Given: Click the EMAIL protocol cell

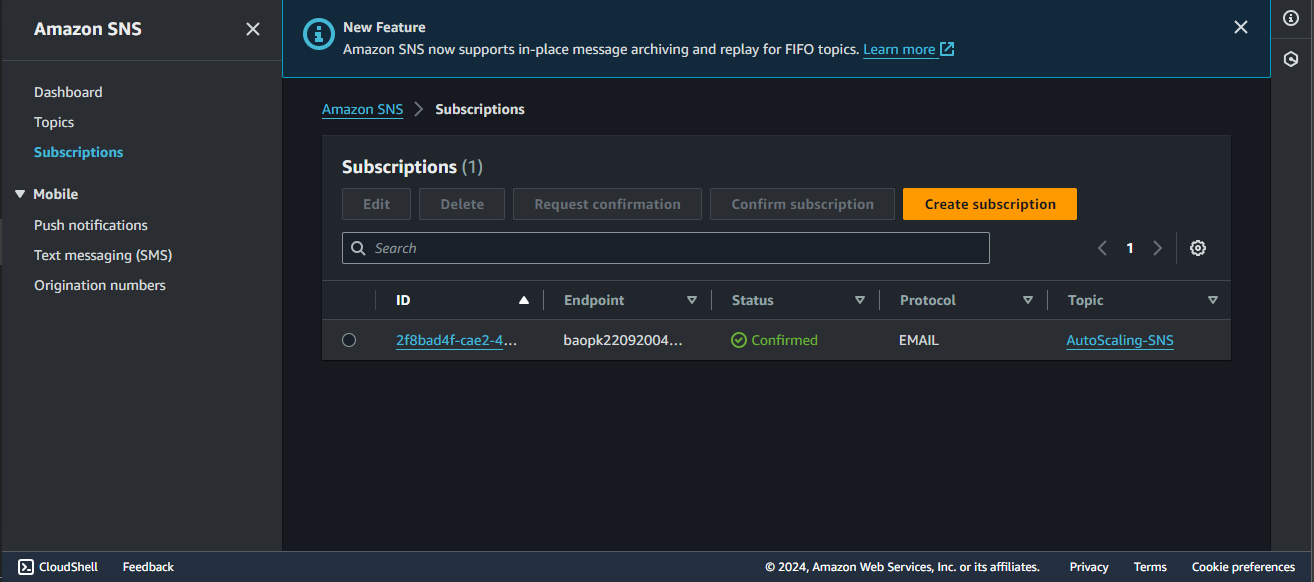Looking at the screenshot, I should point(919,340).
